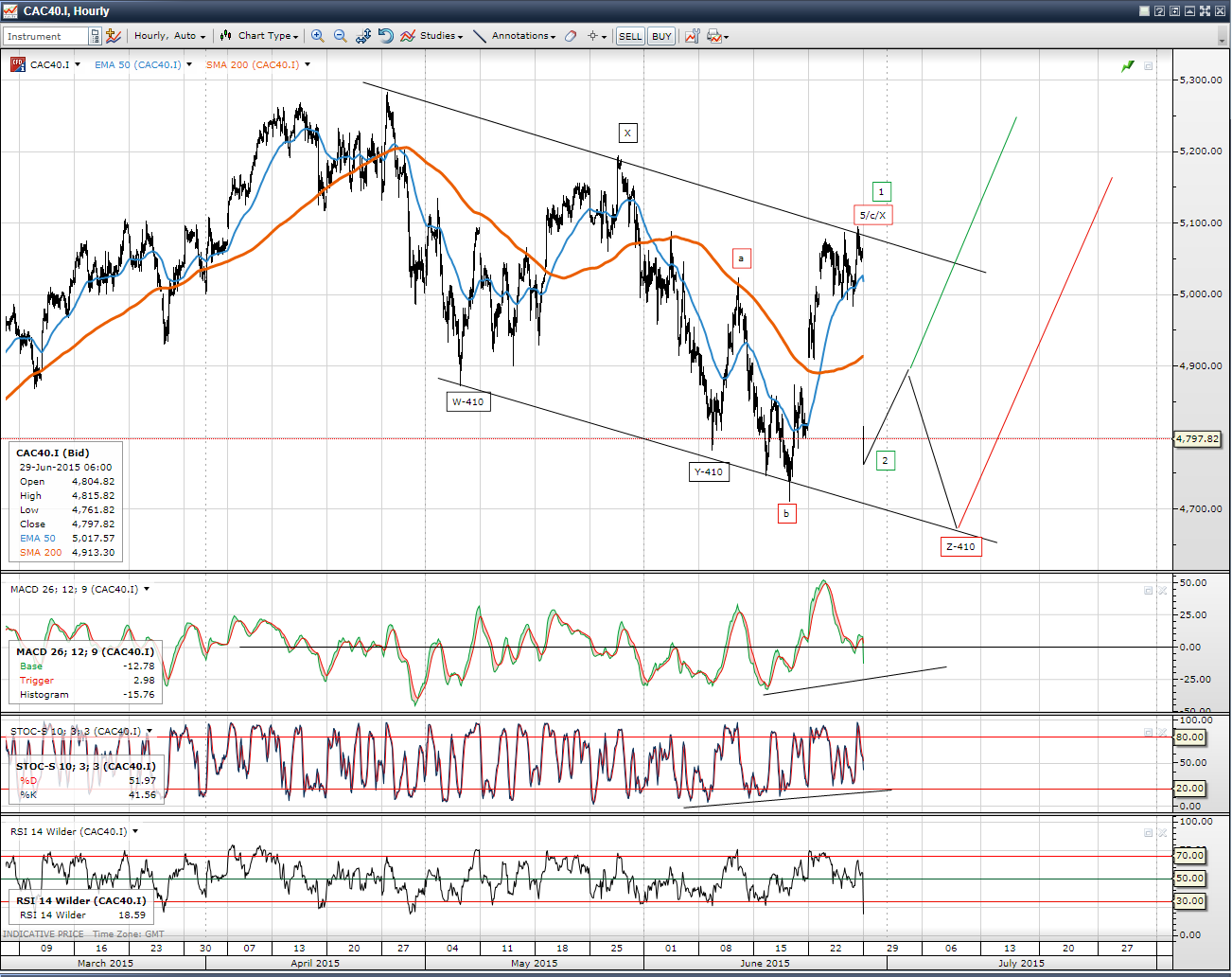
Task: Click the undo arrow icon on the toolbar
Action: pos(384,36)
